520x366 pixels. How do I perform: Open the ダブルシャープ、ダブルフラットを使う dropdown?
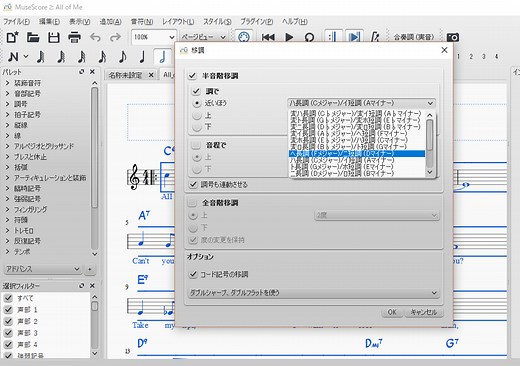tap(313, 293)
